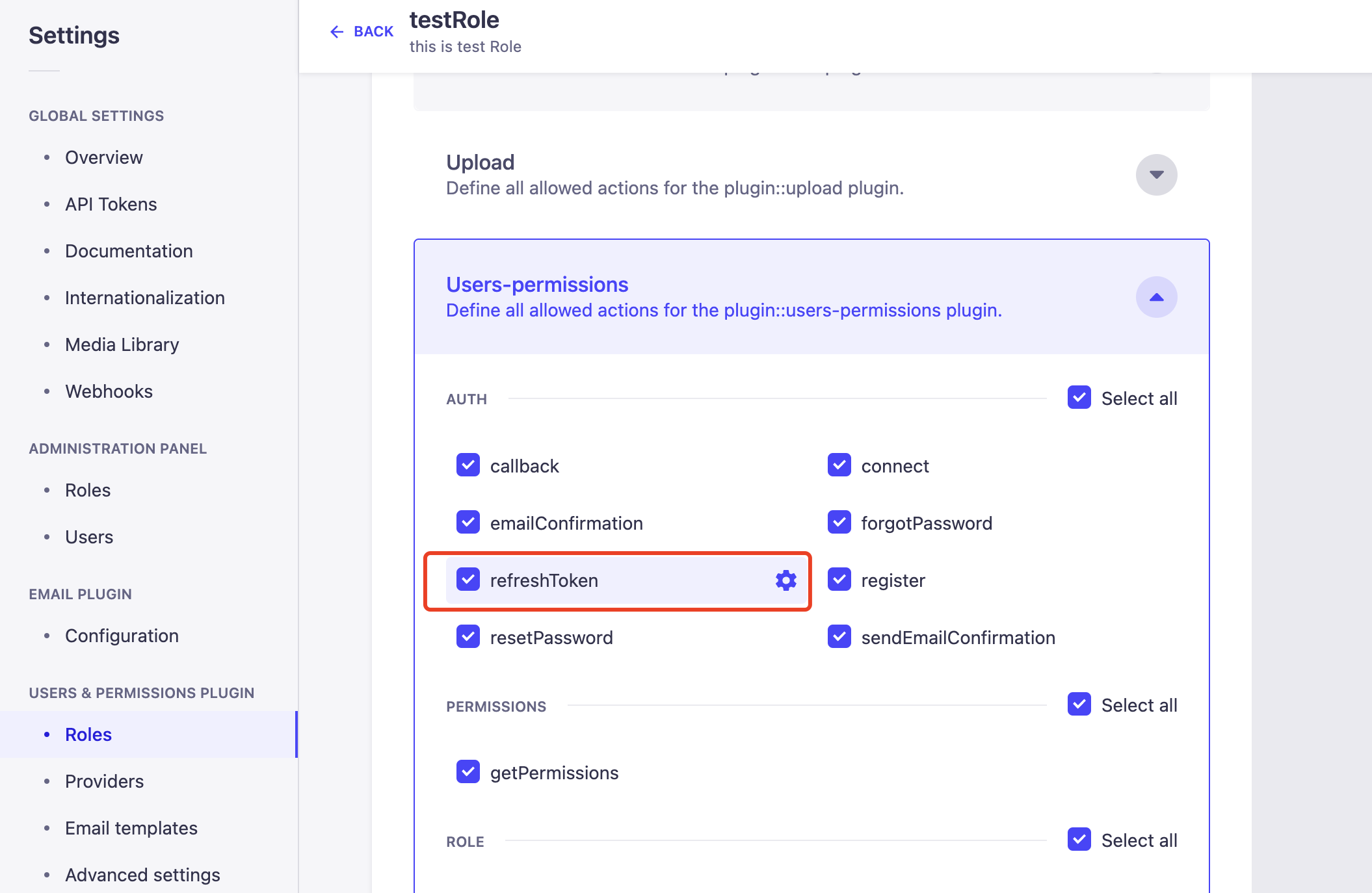Toggle the getPermissions checkbox
The height and width of the screenshot is (893, 1372).
(x=468, y=772)
